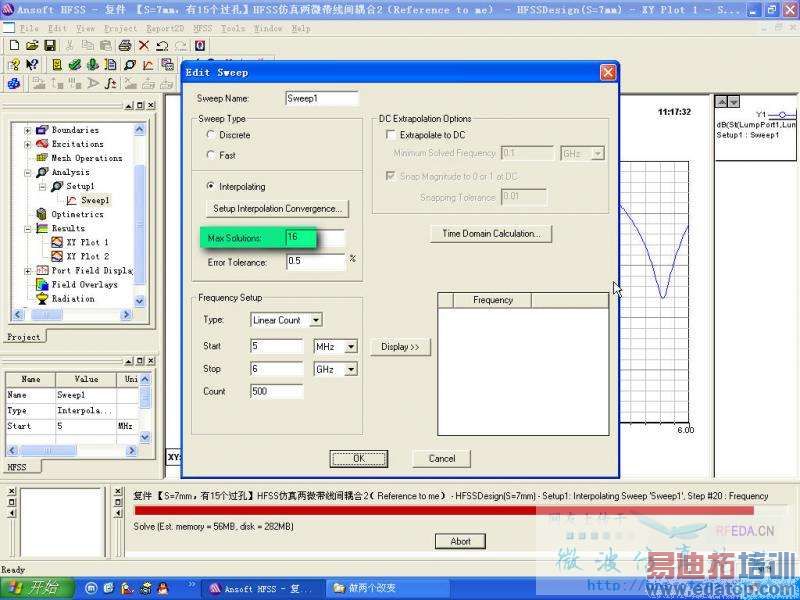Click the Add Frequency Sweep chart icon
800x600 pixels.
tap(148, 65)
